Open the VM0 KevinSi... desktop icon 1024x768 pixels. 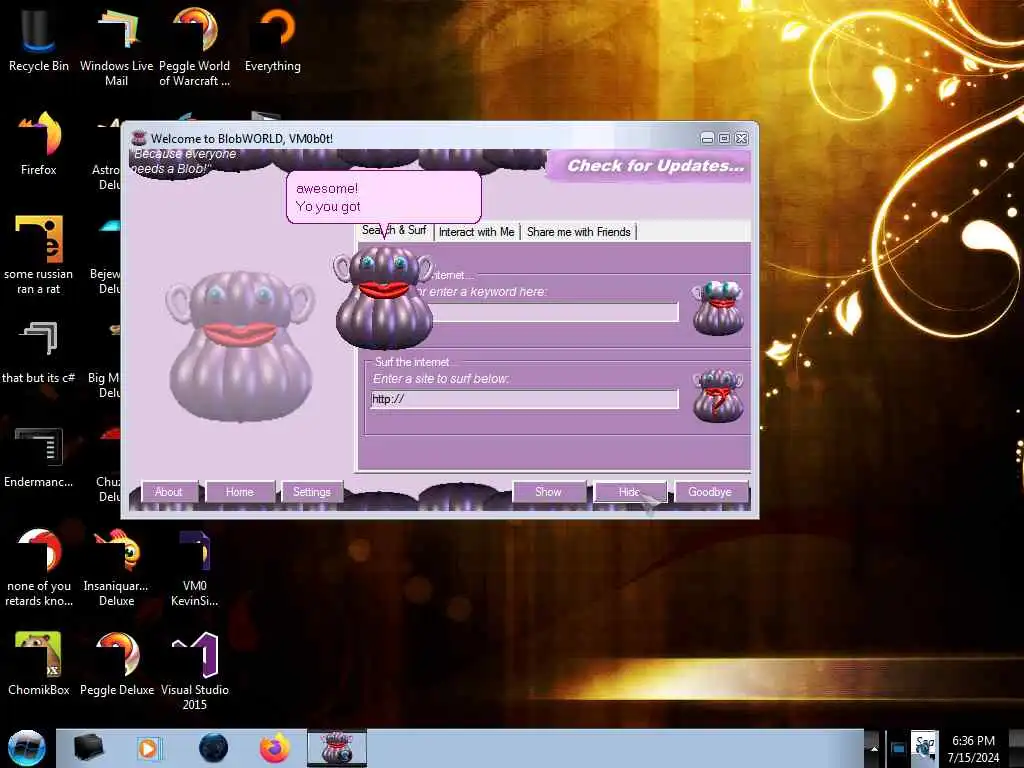coord(195,567)
